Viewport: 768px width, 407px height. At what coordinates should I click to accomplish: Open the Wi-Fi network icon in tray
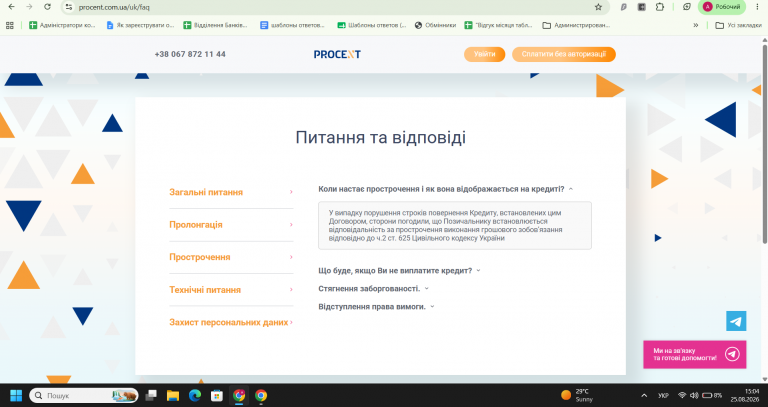coord(682,395)
